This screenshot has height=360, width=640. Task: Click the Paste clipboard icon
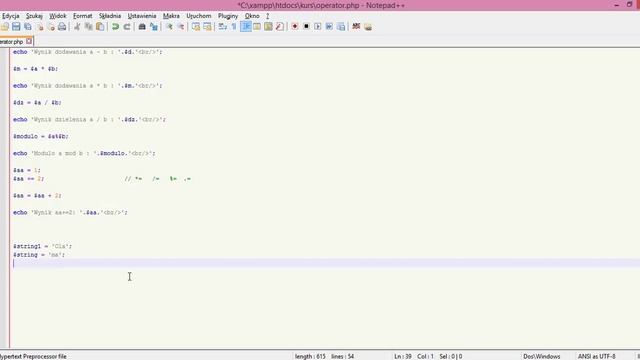coord(100,27)
